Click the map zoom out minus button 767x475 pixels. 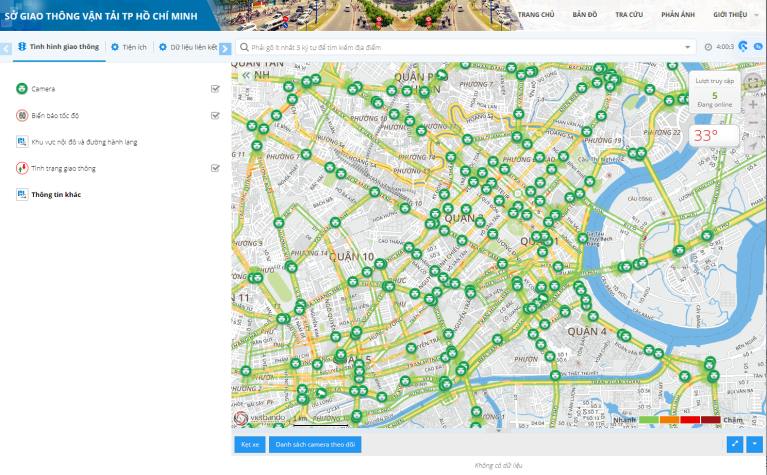click(x=753, y=125)
